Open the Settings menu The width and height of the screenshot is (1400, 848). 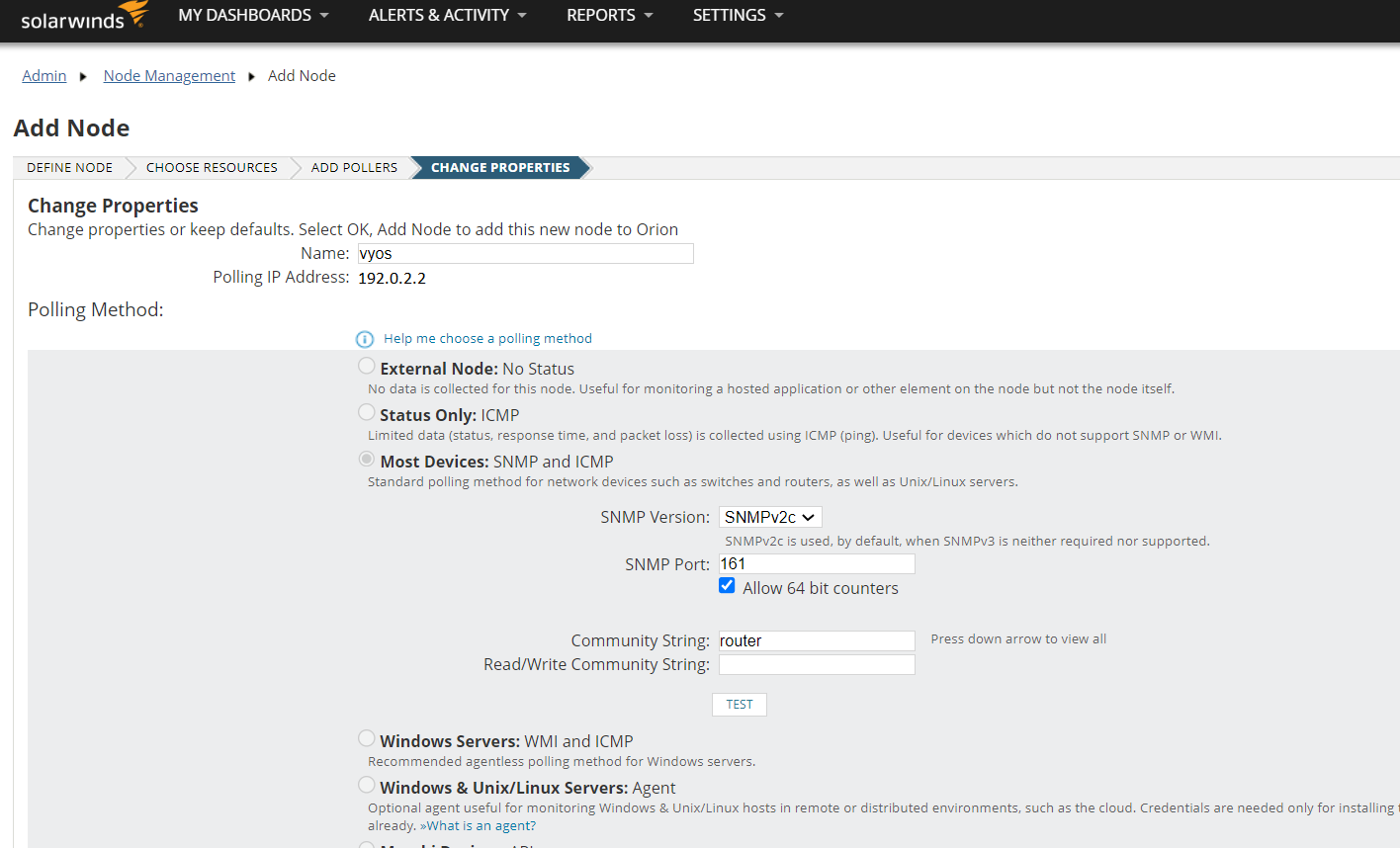coord(738,16)
